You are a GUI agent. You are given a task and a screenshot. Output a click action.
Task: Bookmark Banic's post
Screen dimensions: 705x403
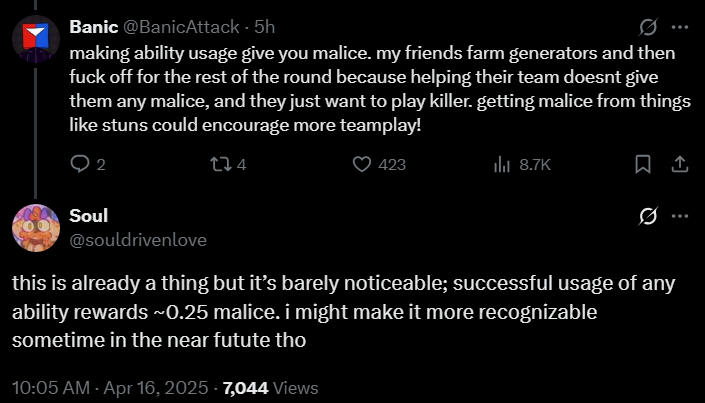coord(643,163)
